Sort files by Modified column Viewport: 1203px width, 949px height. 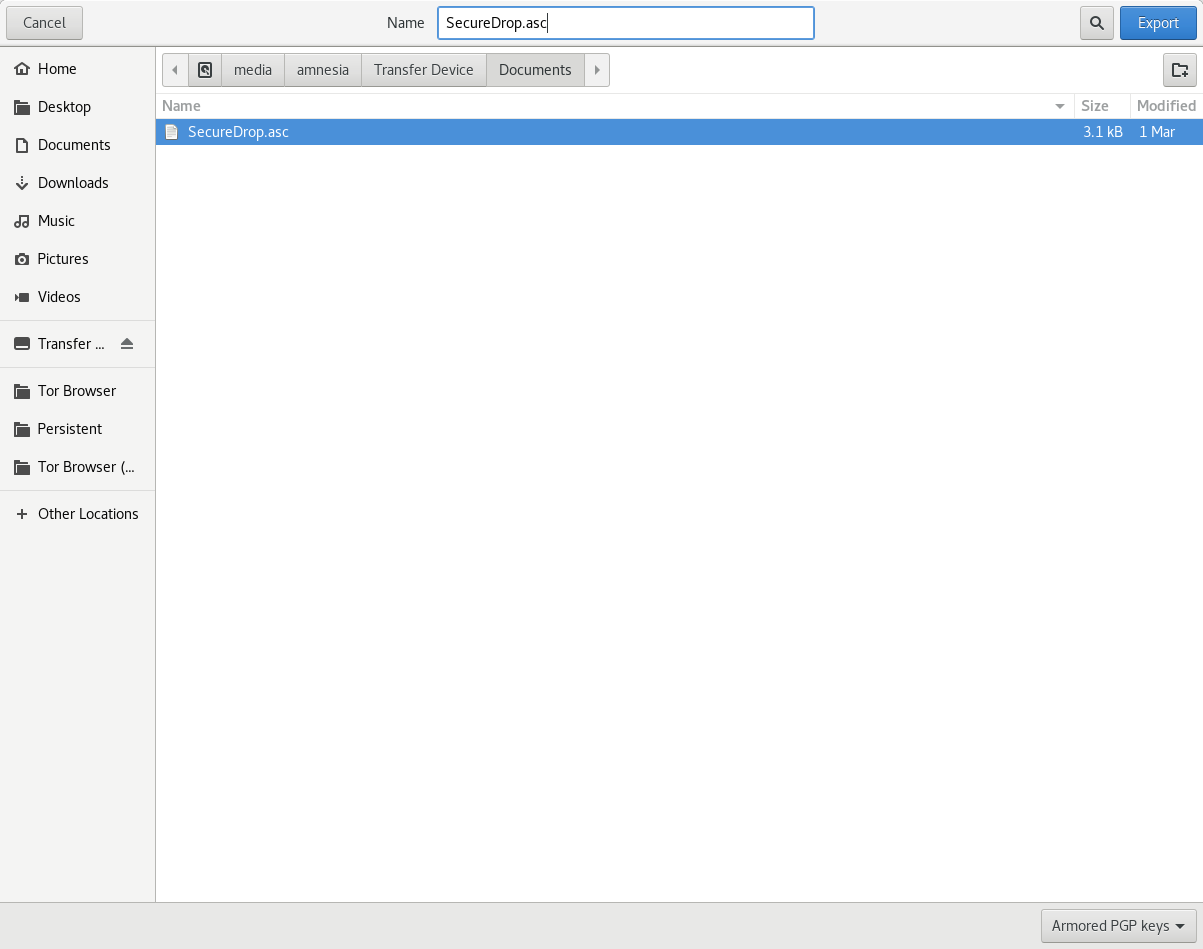pyautogui.click(x=1166, y=106)
